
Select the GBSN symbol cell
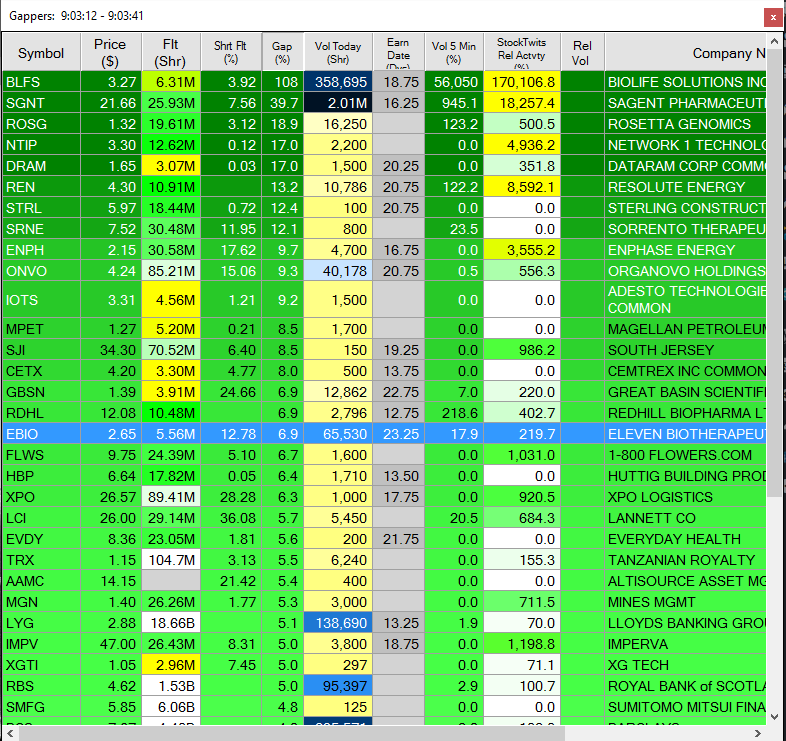click(41, 392)
